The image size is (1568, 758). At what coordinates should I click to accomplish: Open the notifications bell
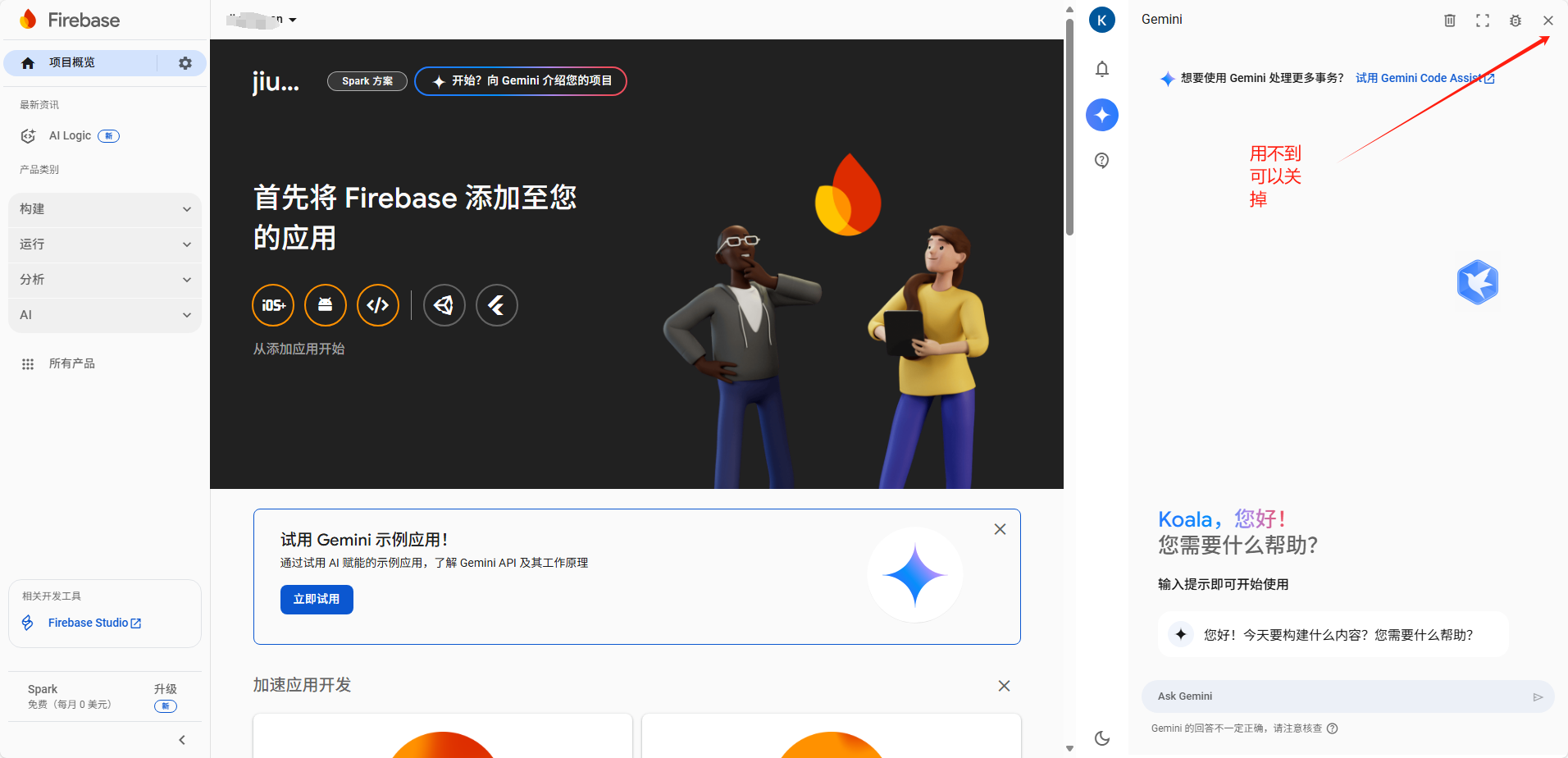tap(1102, 69)
